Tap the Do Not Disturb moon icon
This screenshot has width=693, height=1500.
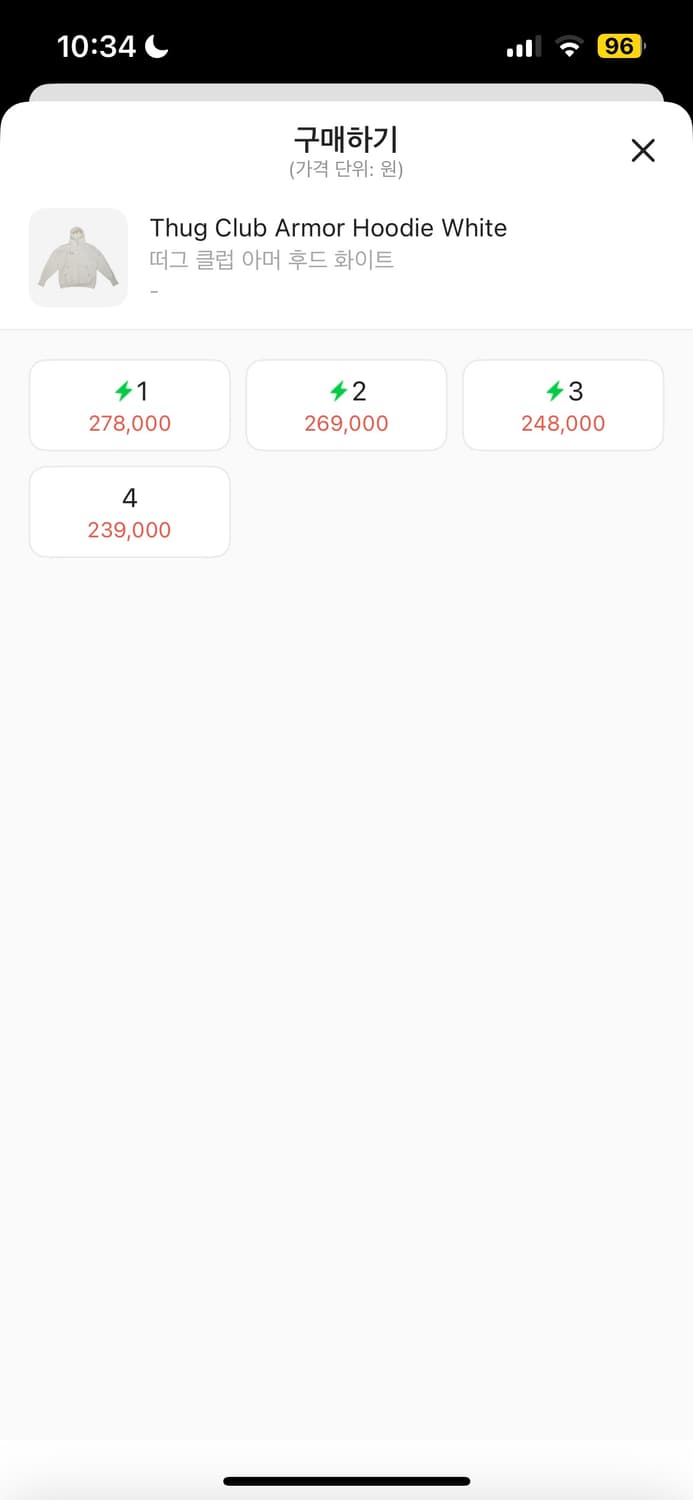157,46
